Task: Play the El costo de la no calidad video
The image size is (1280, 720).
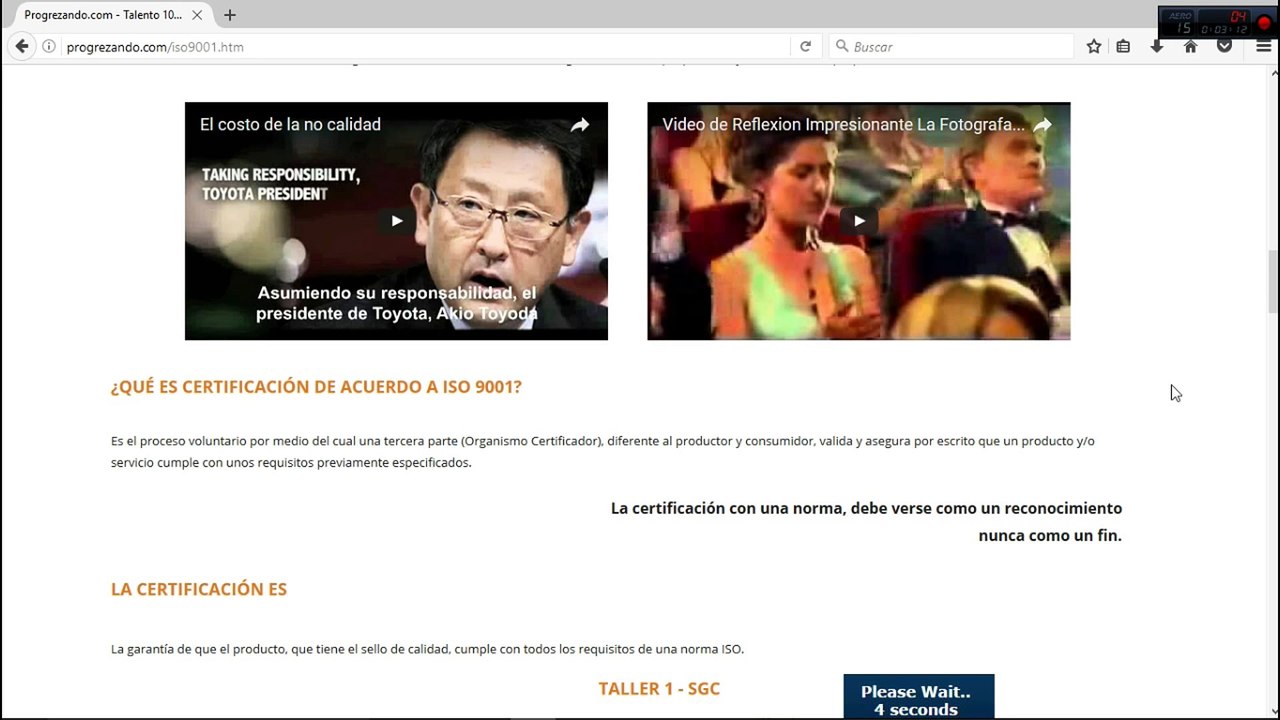Action: coord(396,221)
